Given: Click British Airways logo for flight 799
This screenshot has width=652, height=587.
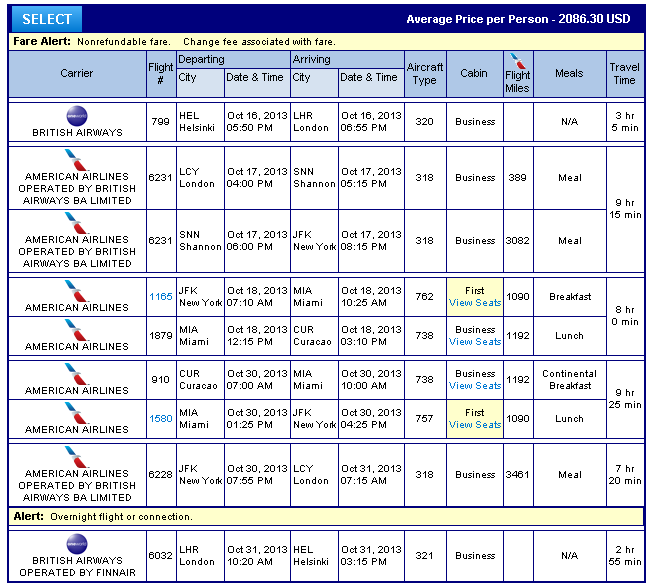Looking at the screenshot, I should pos(77,114).
